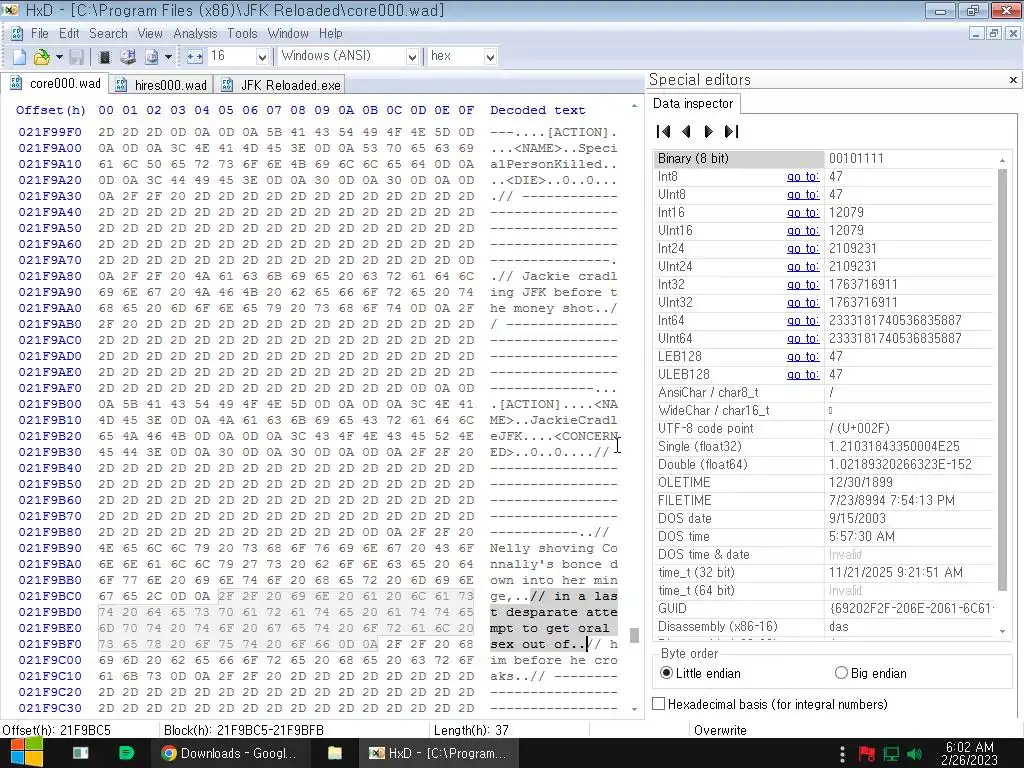Open the View menu

pos(150,33)
